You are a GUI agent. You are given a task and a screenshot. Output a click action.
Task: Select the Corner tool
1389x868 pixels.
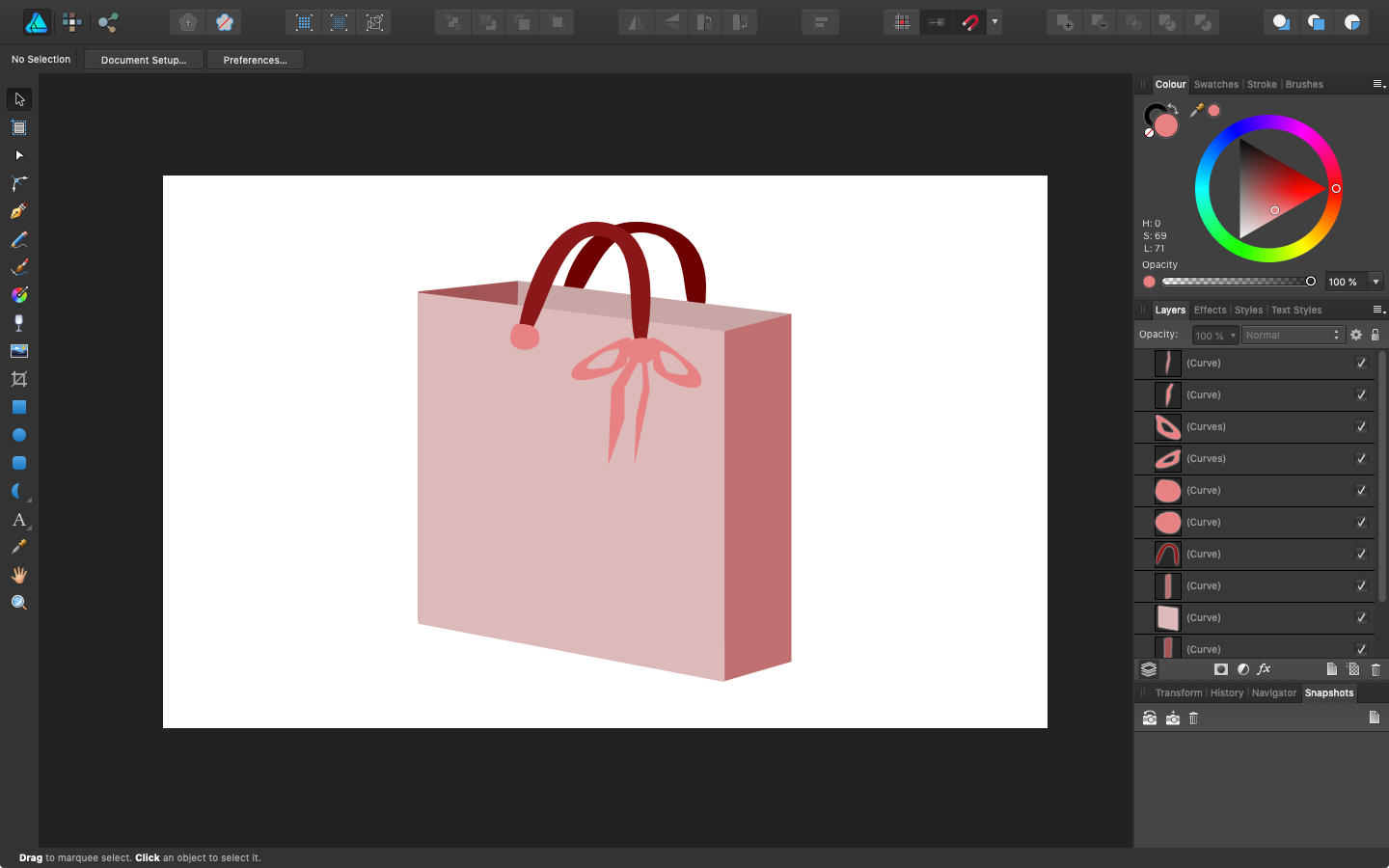tap(19, 183)
